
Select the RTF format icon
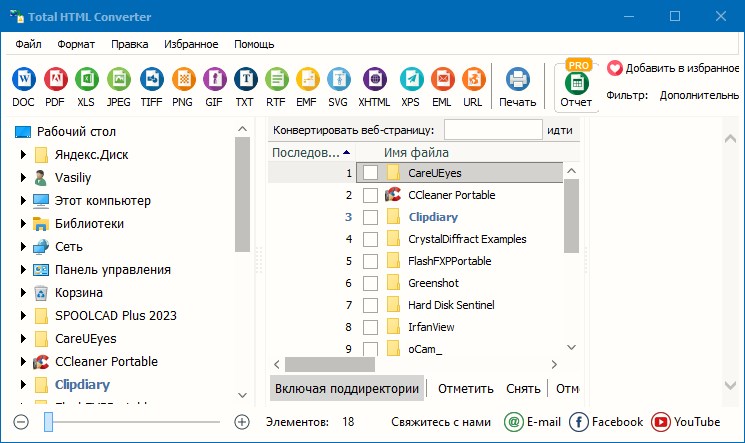coord(277,79)
